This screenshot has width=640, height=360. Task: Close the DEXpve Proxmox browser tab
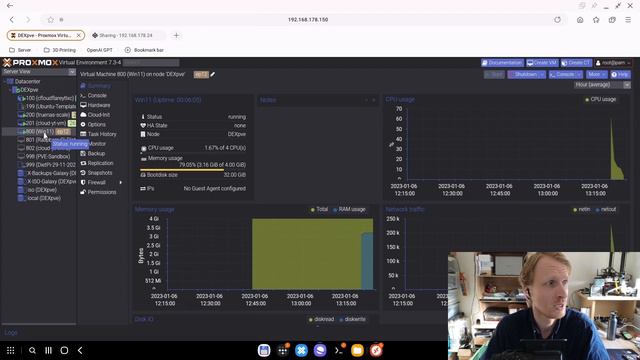78,36
